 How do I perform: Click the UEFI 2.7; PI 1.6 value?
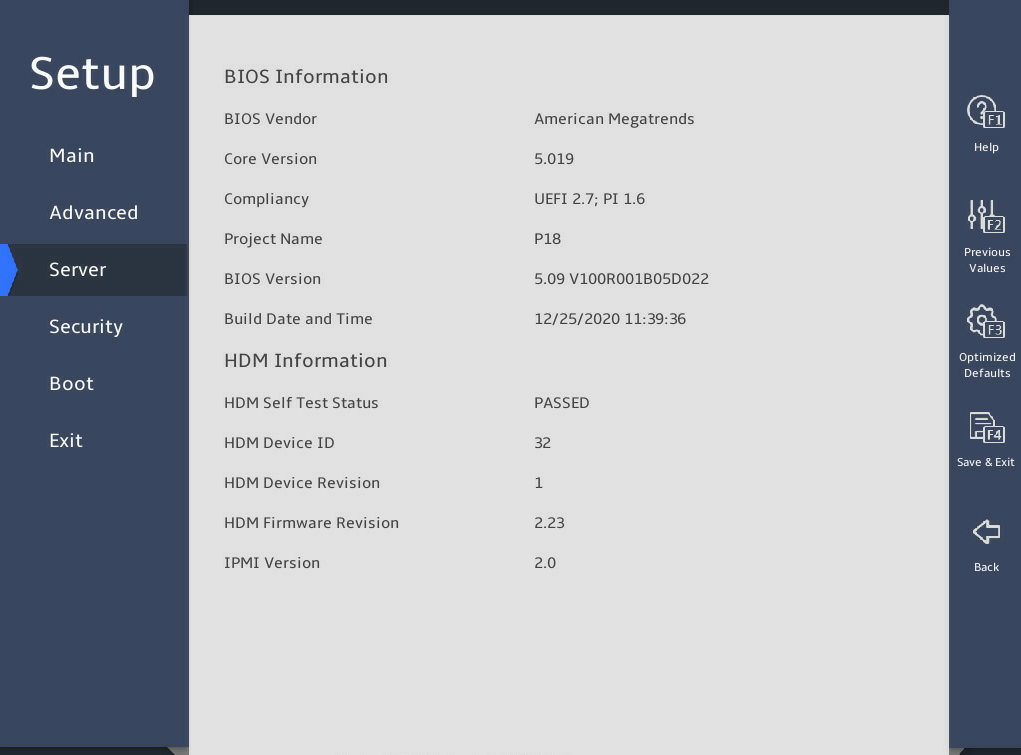coord(589,199)
